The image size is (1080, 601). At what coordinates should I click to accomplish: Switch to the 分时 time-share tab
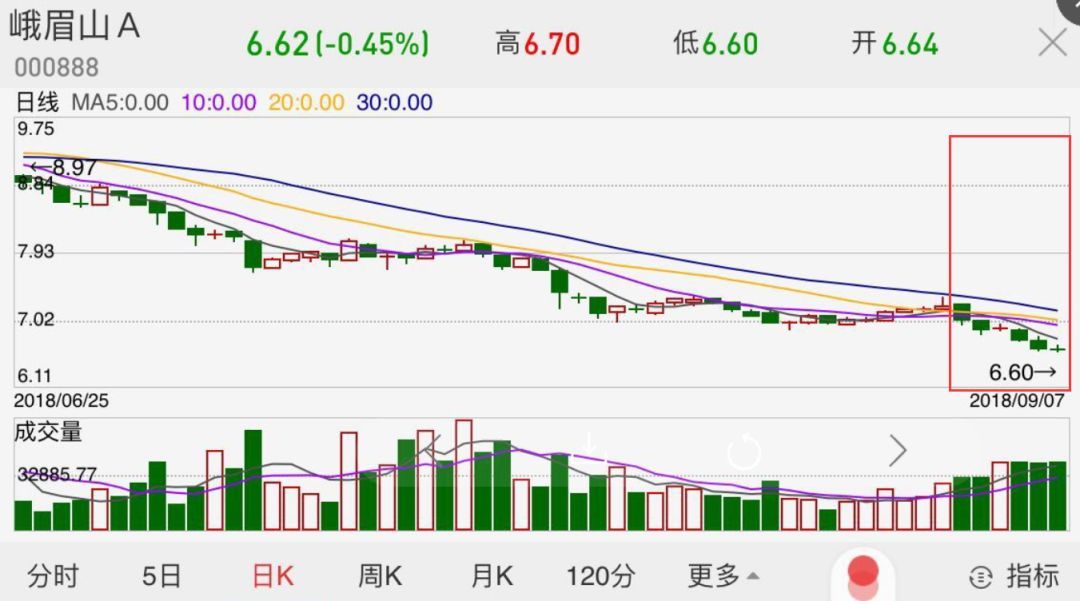[52, 576]
